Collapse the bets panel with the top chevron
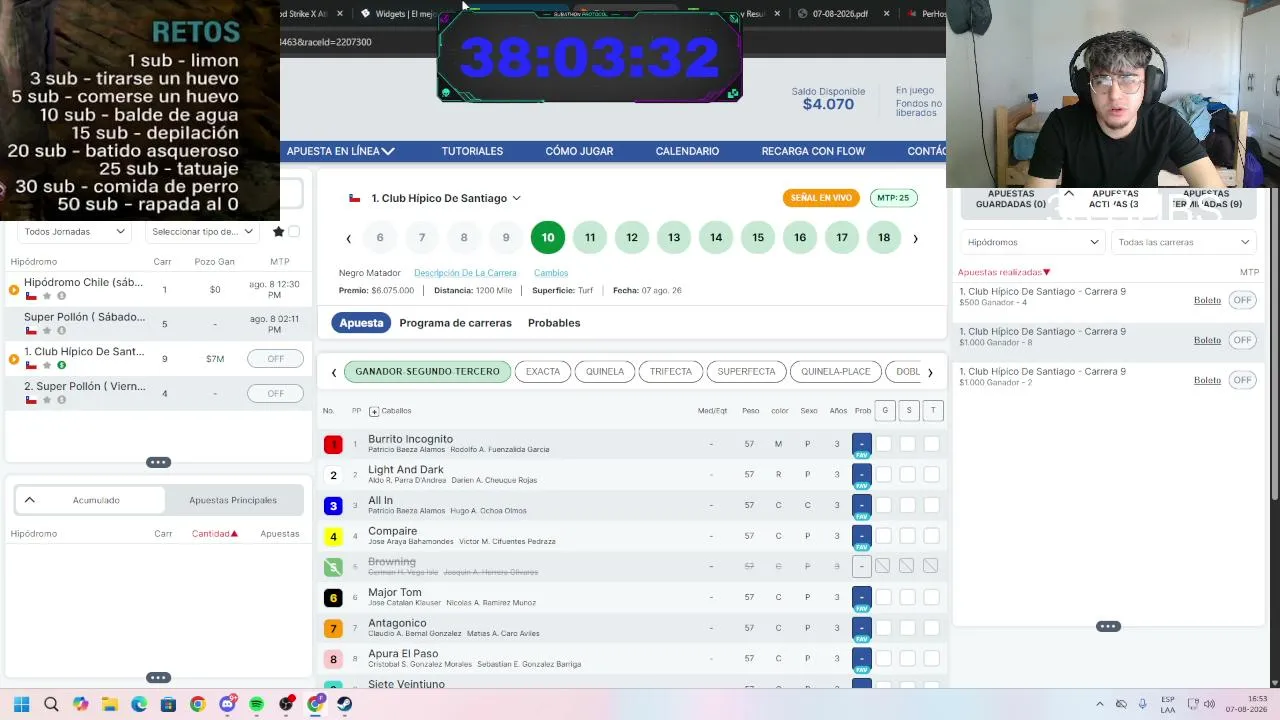 click(1068, 193)
